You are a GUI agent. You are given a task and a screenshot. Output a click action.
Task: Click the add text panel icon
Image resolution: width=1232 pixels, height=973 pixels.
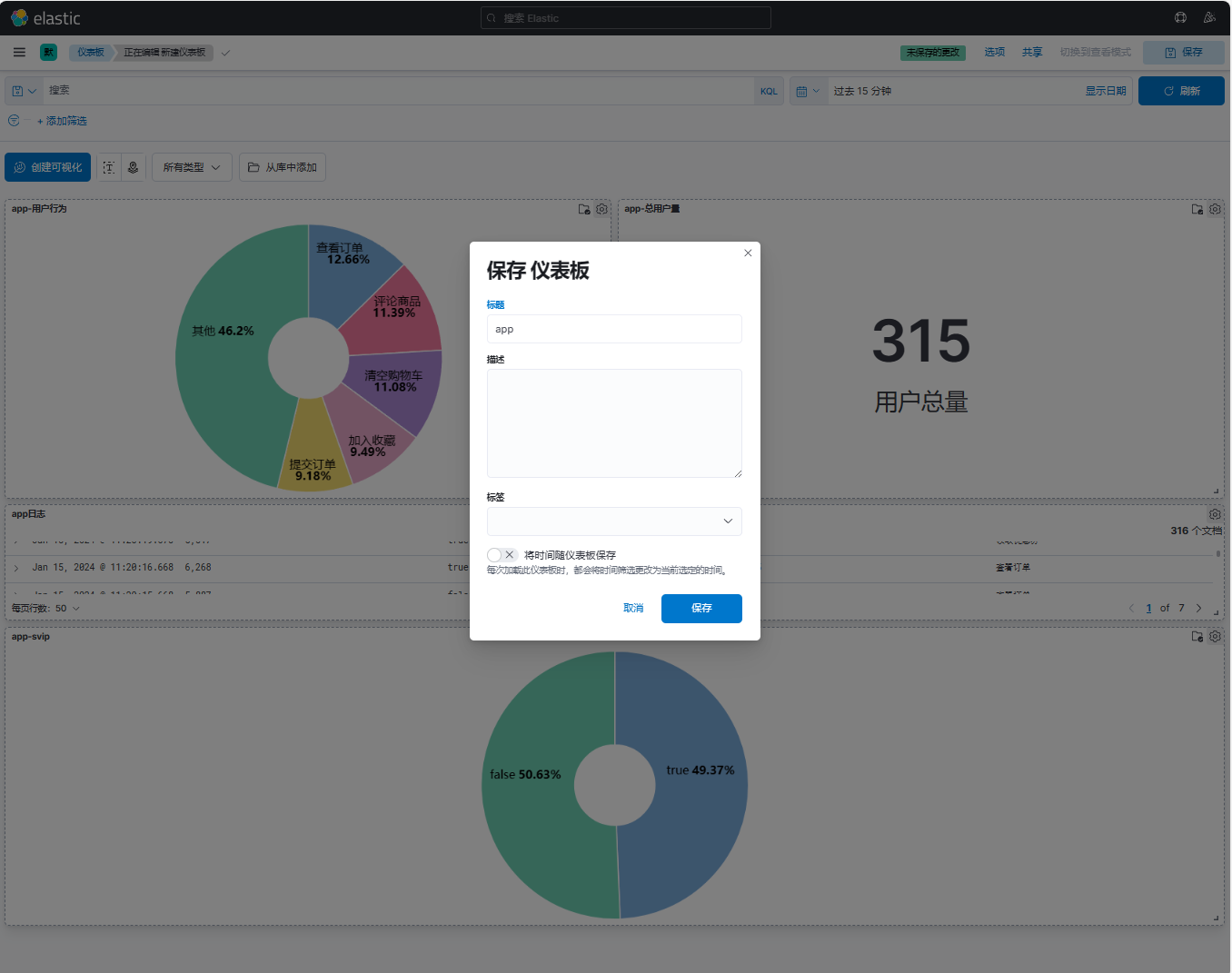[109, 167]
